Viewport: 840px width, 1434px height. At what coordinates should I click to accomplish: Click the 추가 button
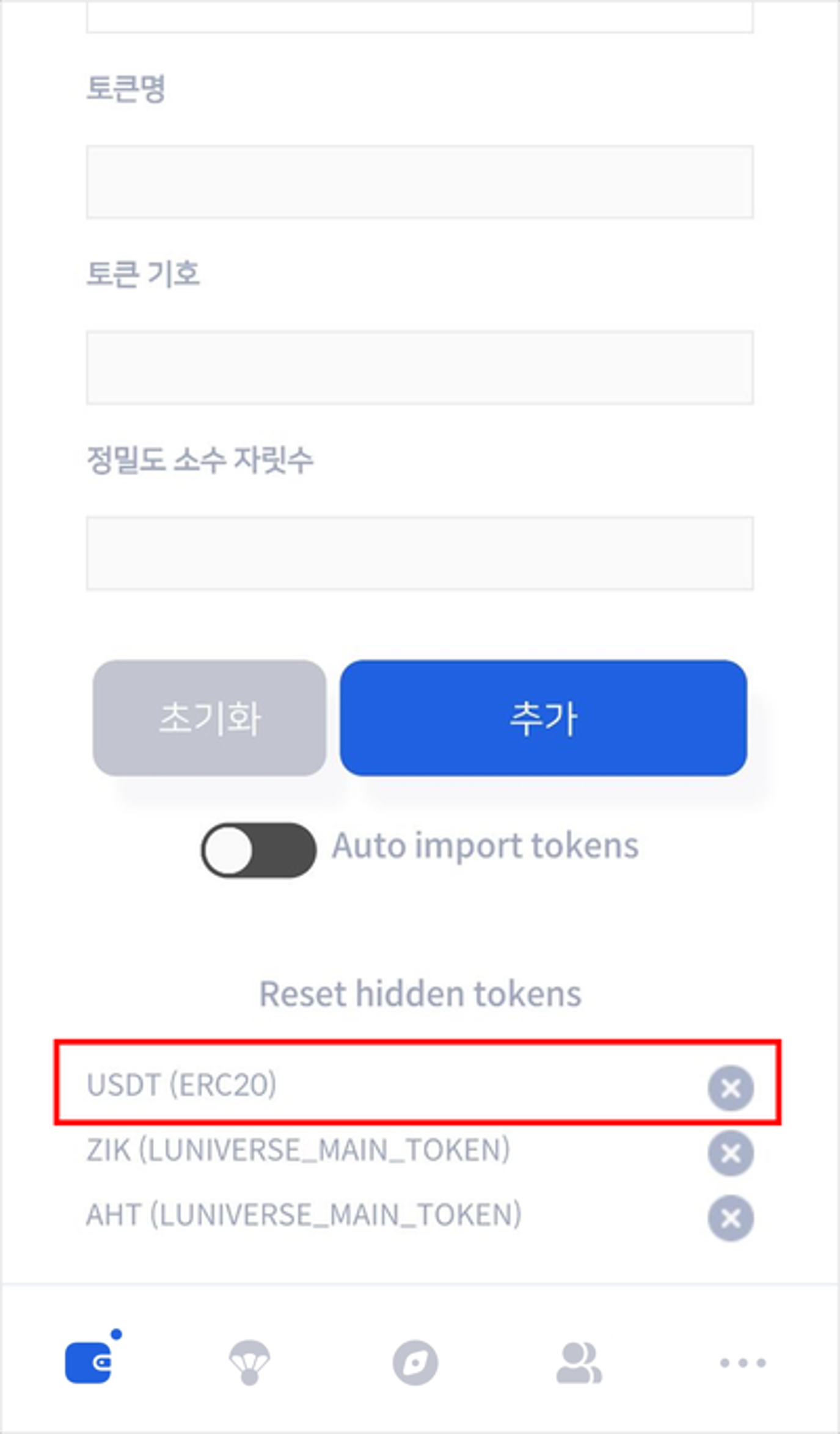(x=544, y=718)
